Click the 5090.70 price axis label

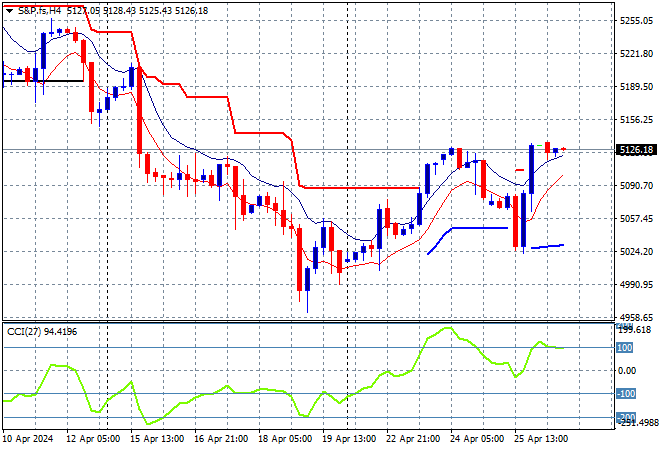(636, 186)
